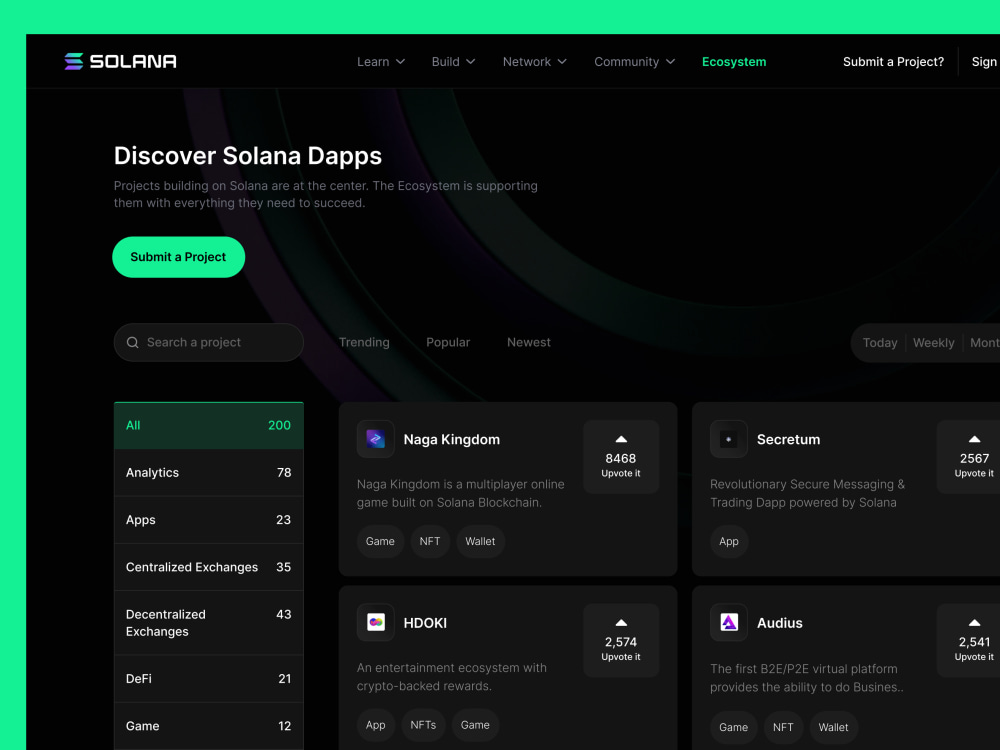This screenshot has width=1000, height=750.
Task: Click the magnifier icon in the search box
Action: click(133, 342)
